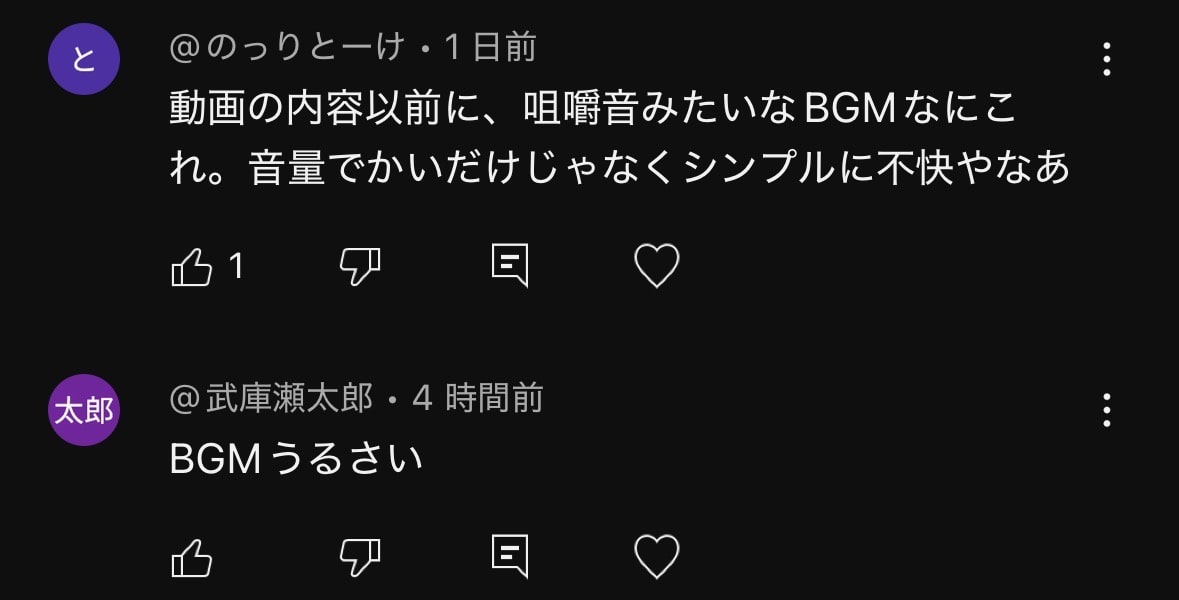The image size is (1179, 600).
Task: Visit the @武庫瀬太郎 channel link
Action: click(x=271, y=398)
